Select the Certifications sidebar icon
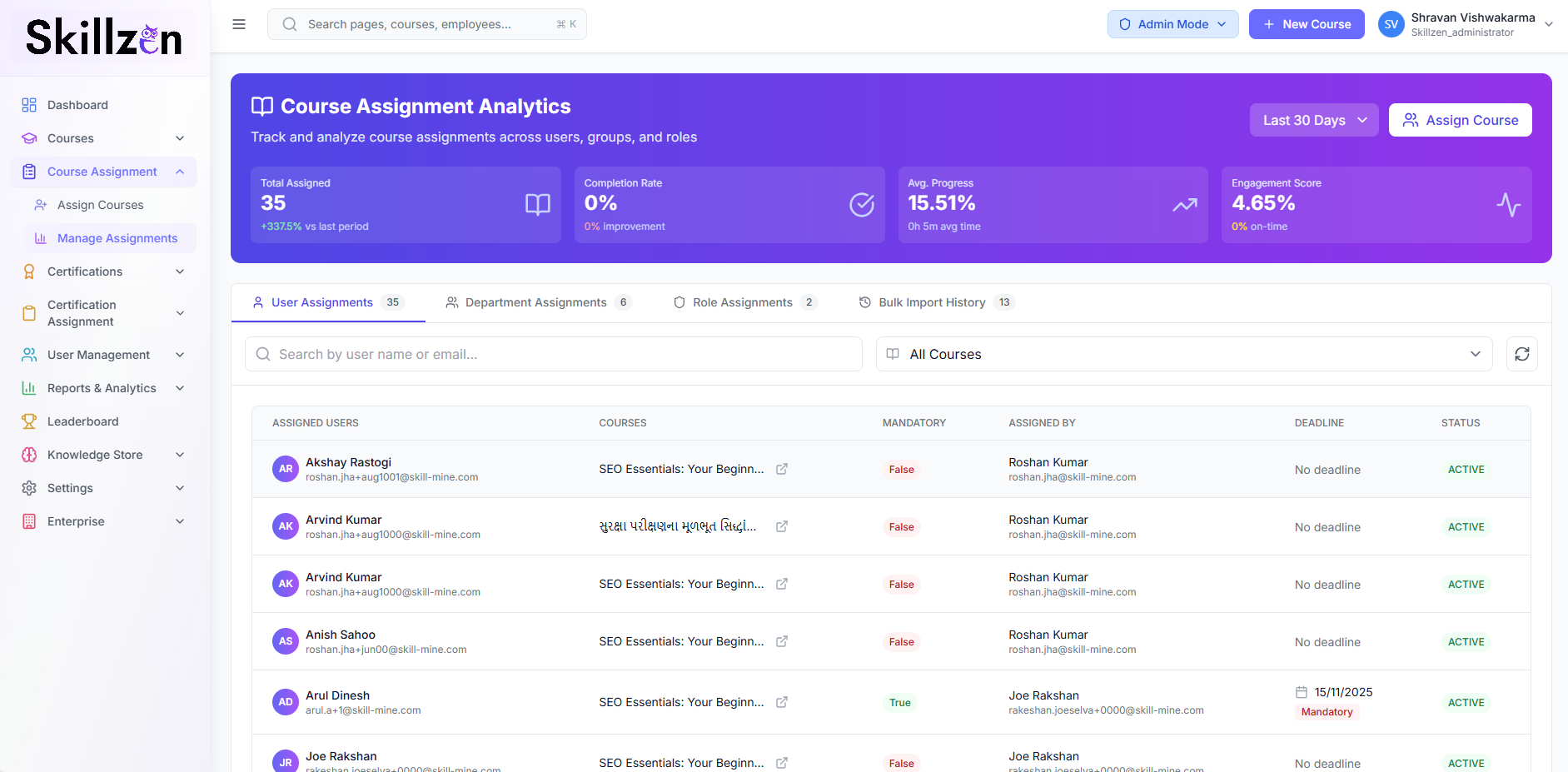The image size is (1568, 772). coord(28,271)
